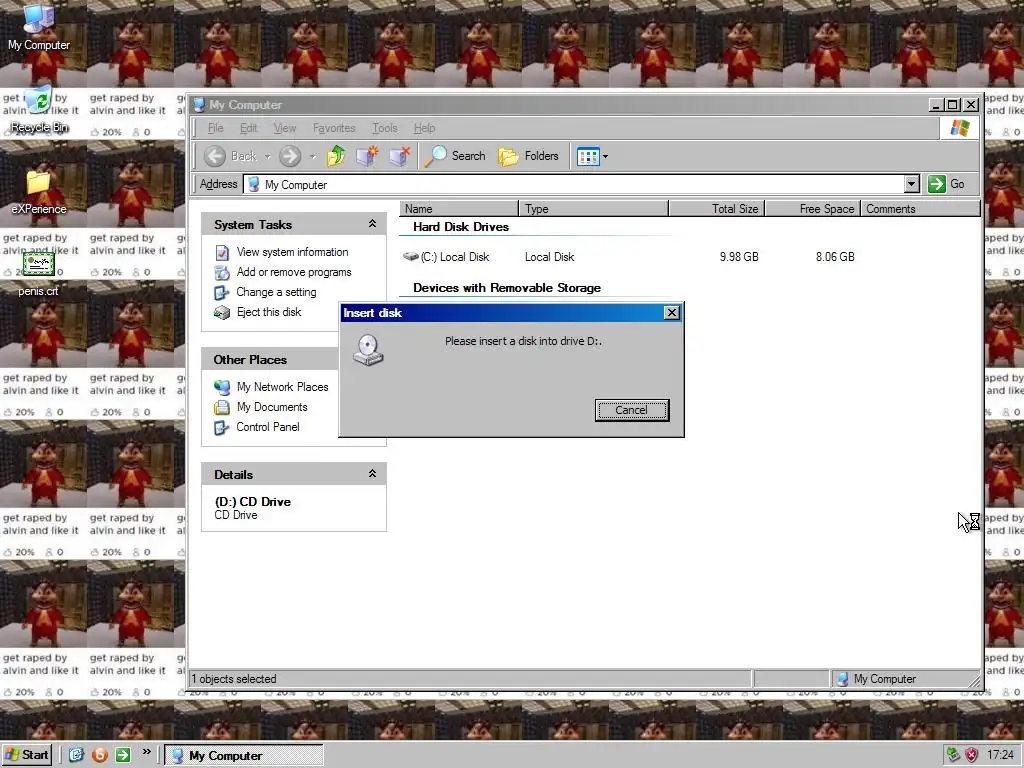Viewport: 1024px width, 768px height.
Task: Click the My Computer desktop icon
Action: click(x=39, y=28)
